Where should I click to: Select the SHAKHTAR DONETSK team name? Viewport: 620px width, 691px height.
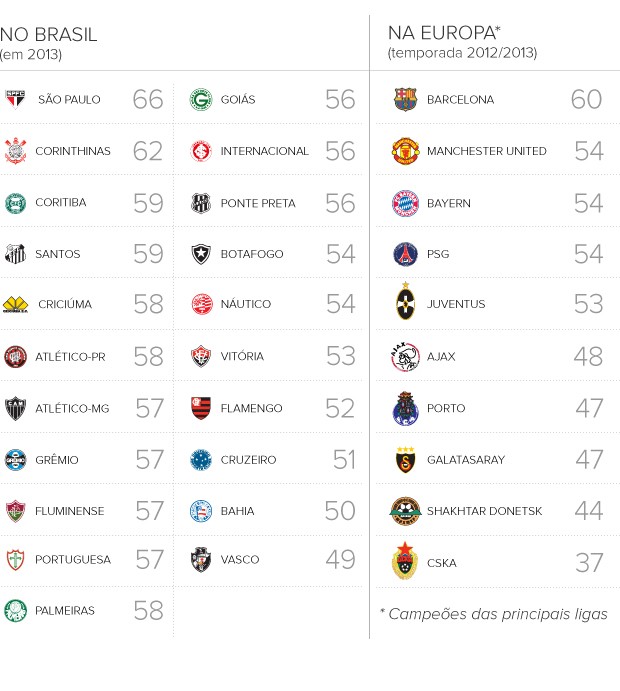(x=484, y=511)
